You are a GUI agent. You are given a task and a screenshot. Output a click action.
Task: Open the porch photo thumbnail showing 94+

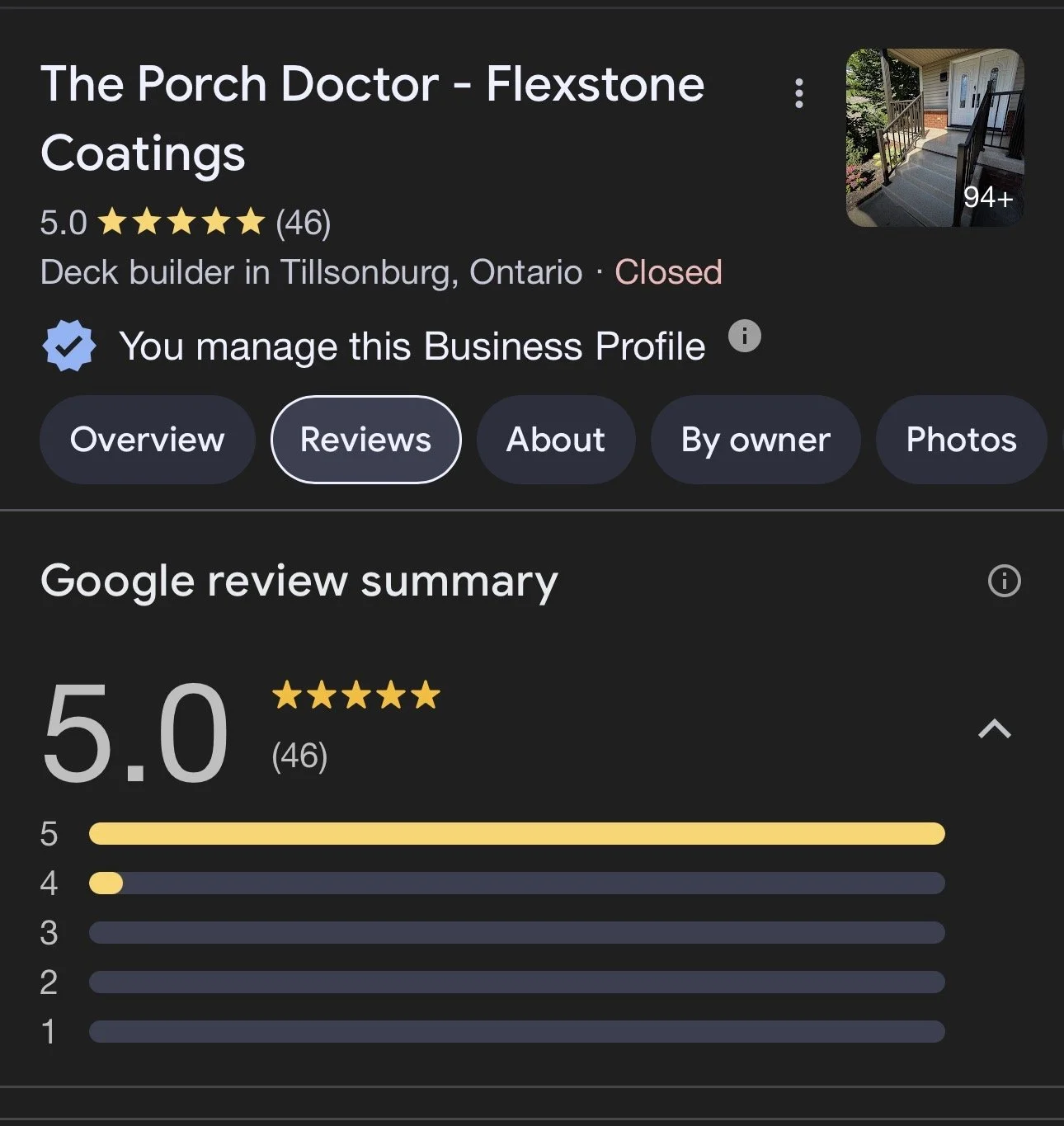[935, 138]
